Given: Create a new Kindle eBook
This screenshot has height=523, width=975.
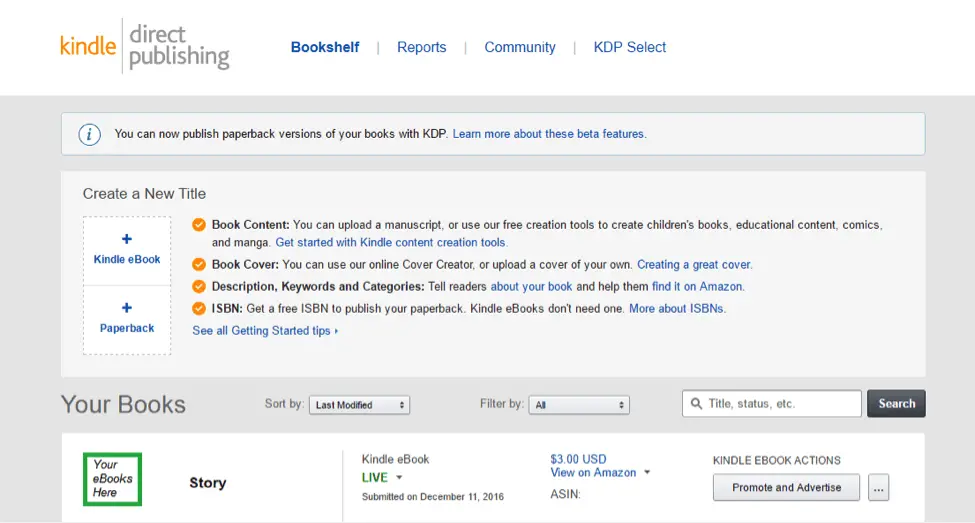Looking at the screenshot, I should coord(127,251).
